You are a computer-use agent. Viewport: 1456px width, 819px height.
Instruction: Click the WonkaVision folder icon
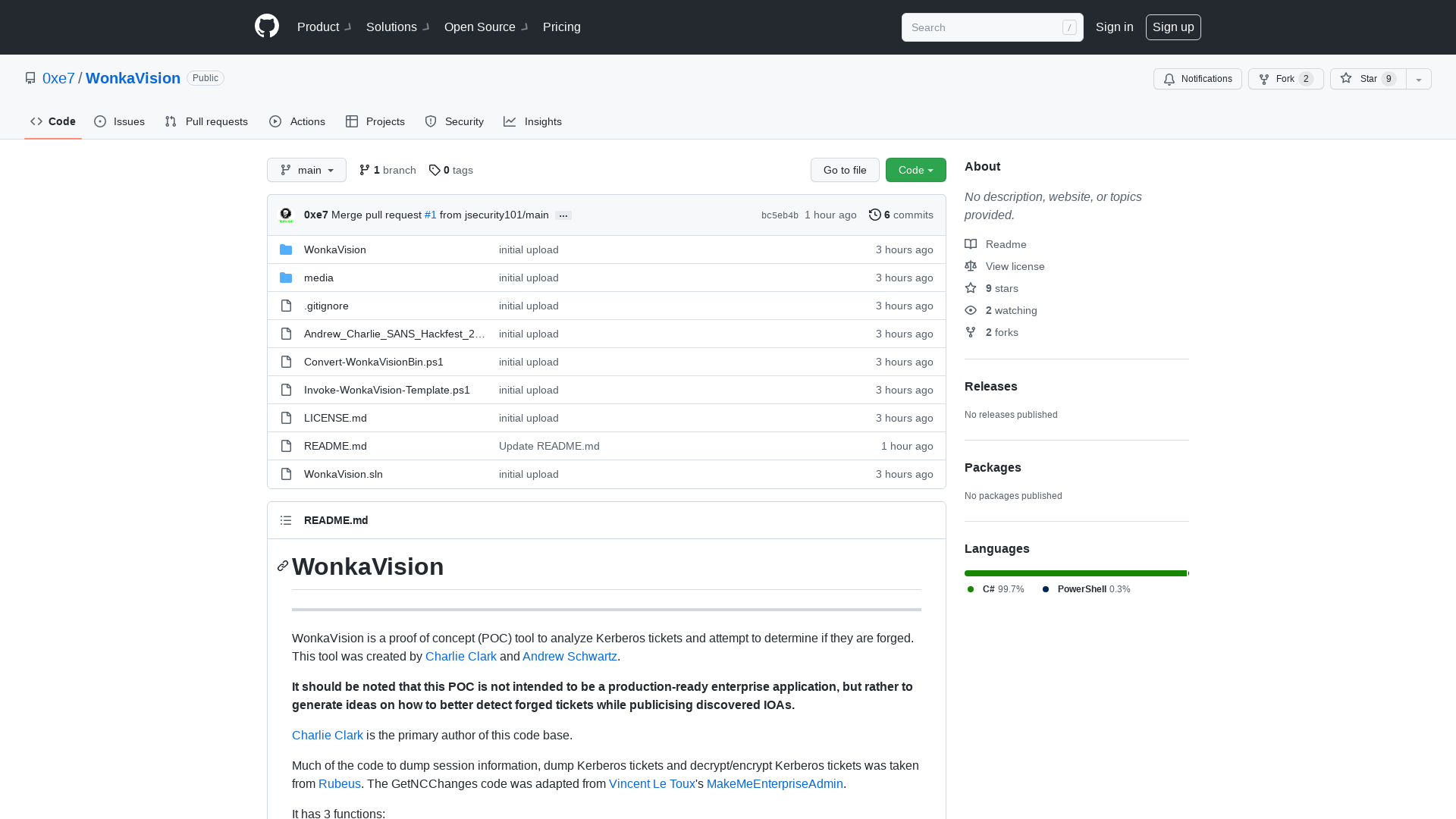tap(286, 249)
